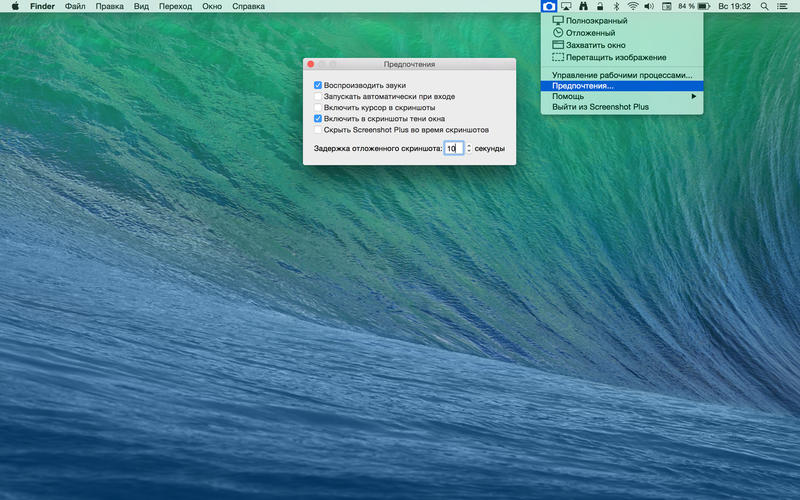Open Управление рабочими процессами entry
This screenshot has width=800, height=500.
coord(622,75)
